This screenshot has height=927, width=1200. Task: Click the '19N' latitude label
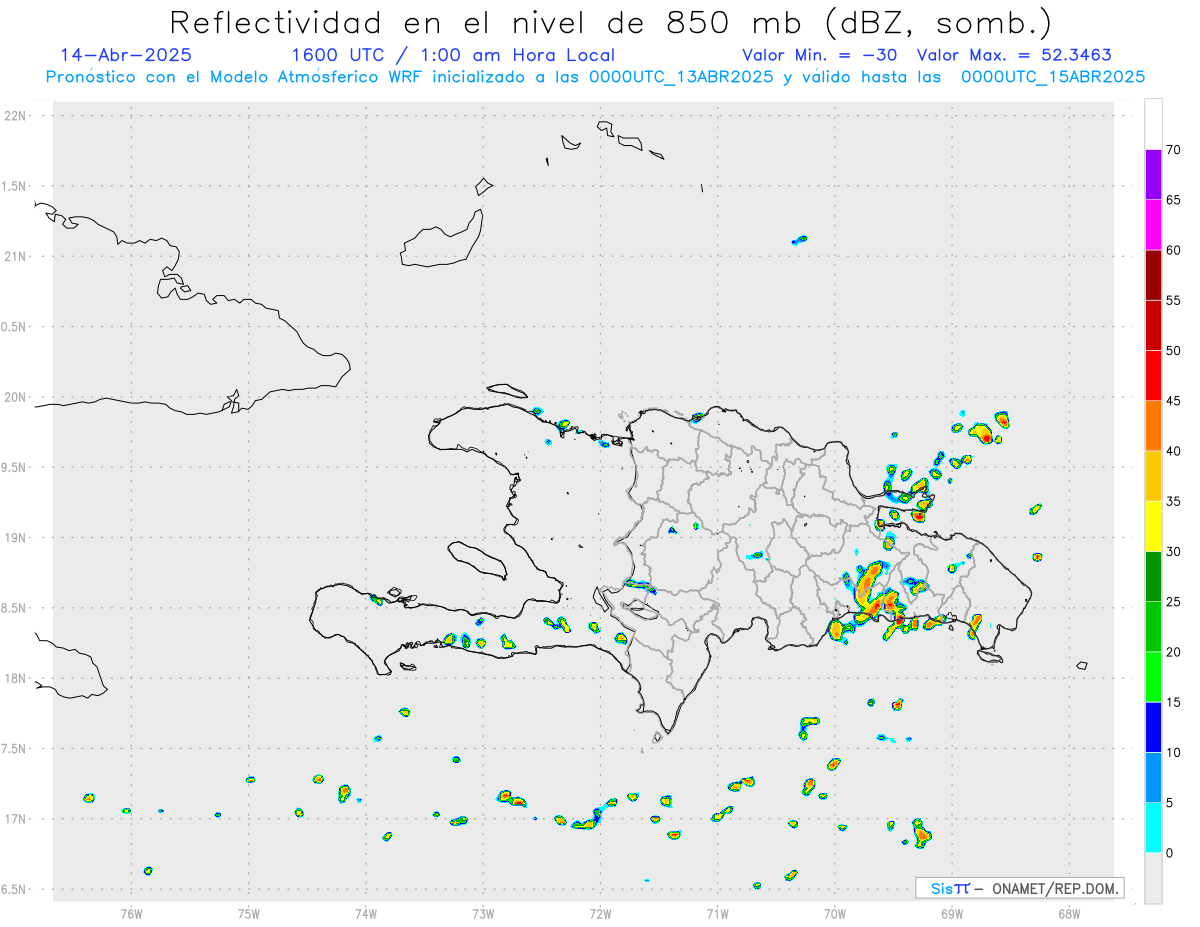pos(17,538)
